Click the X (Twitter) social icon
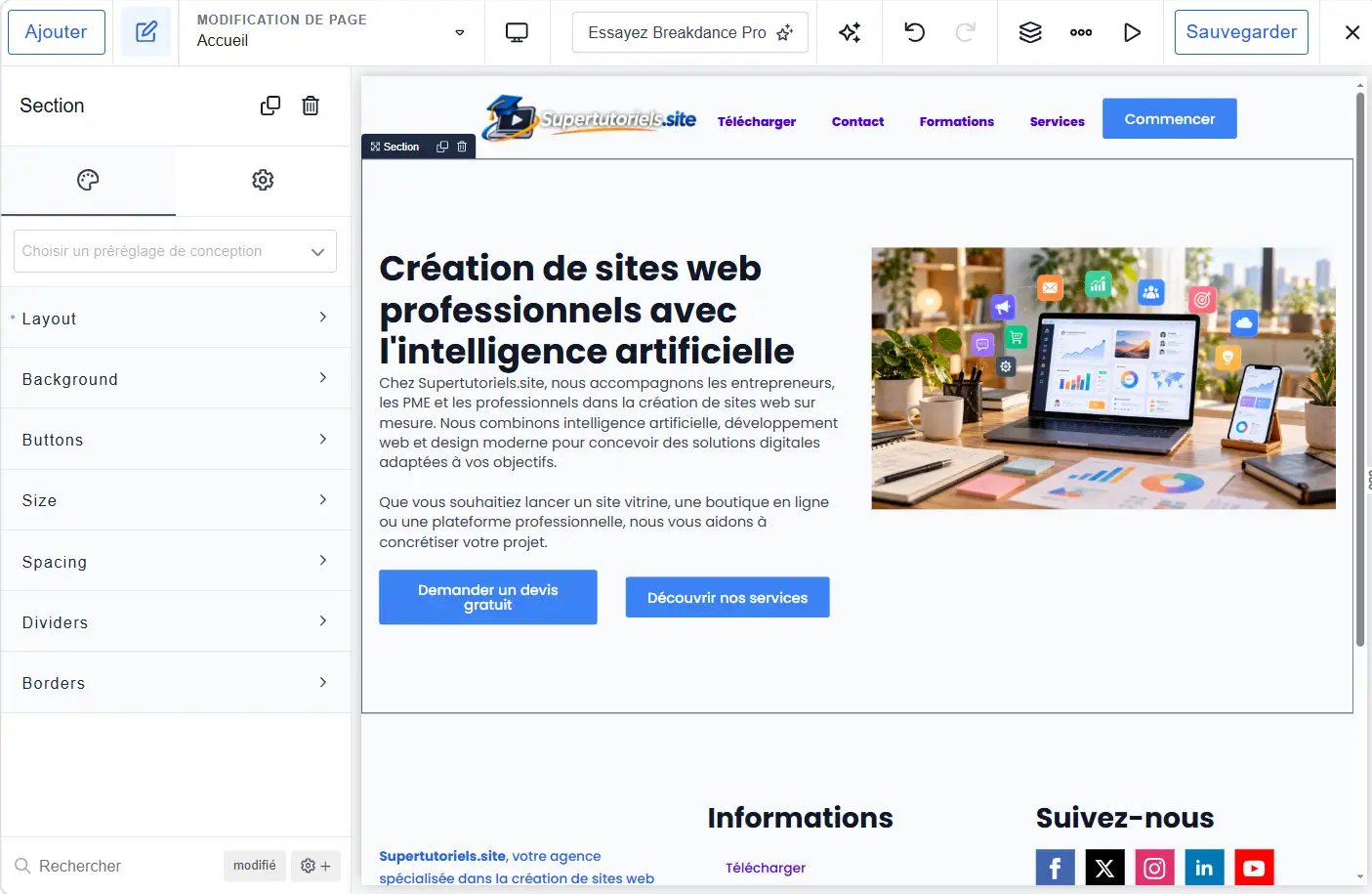1372x894 pixels. click(x=1105, y=868)
